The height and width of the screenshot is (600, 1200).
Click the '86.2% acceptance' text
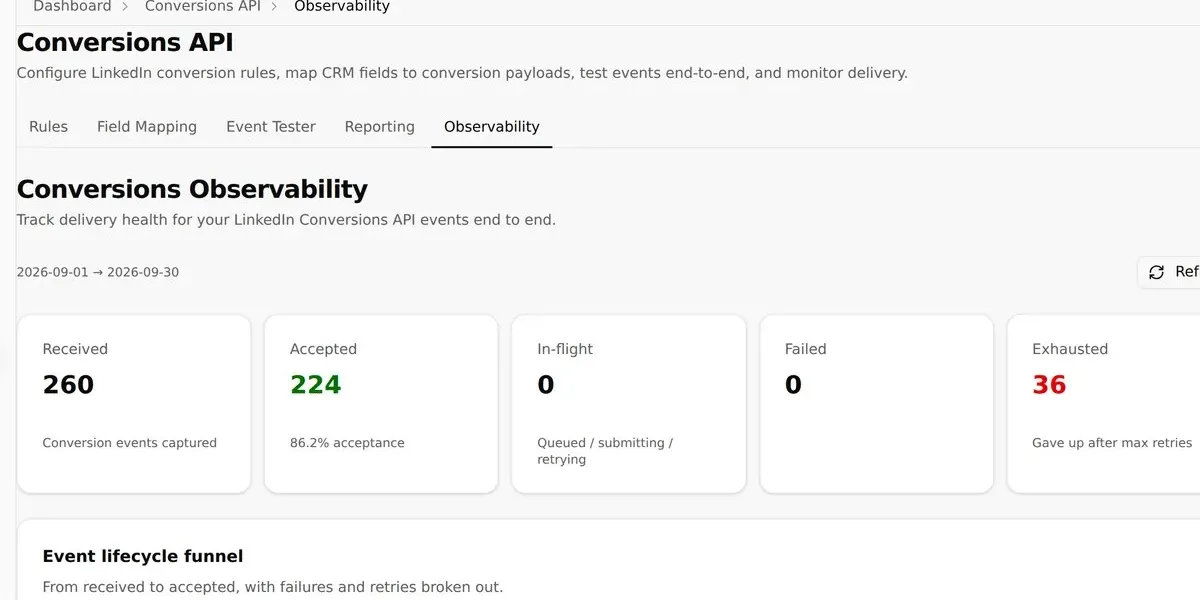point(347,443)
